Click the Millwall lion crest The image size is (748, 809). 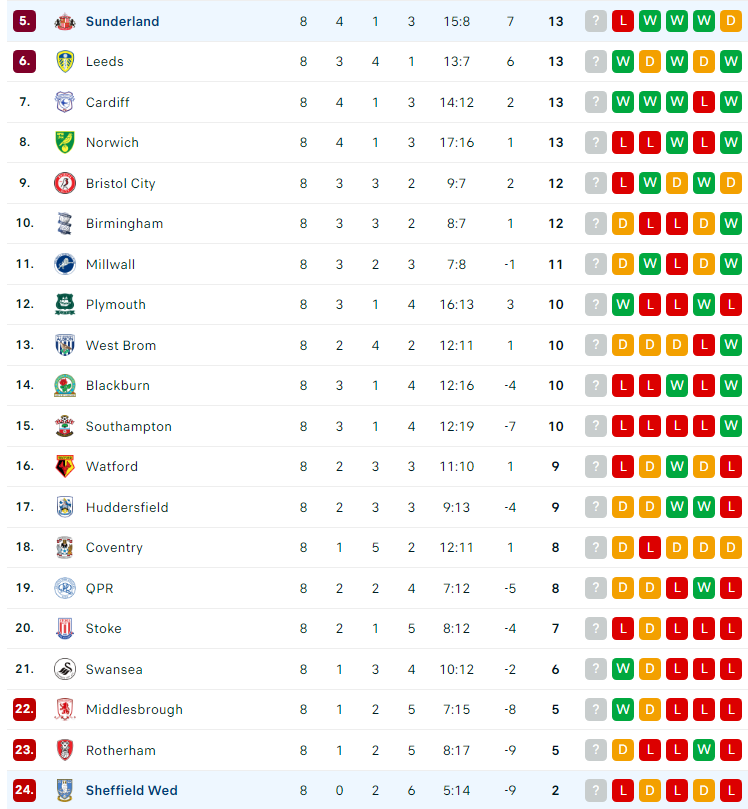click(x=65, y=264)
